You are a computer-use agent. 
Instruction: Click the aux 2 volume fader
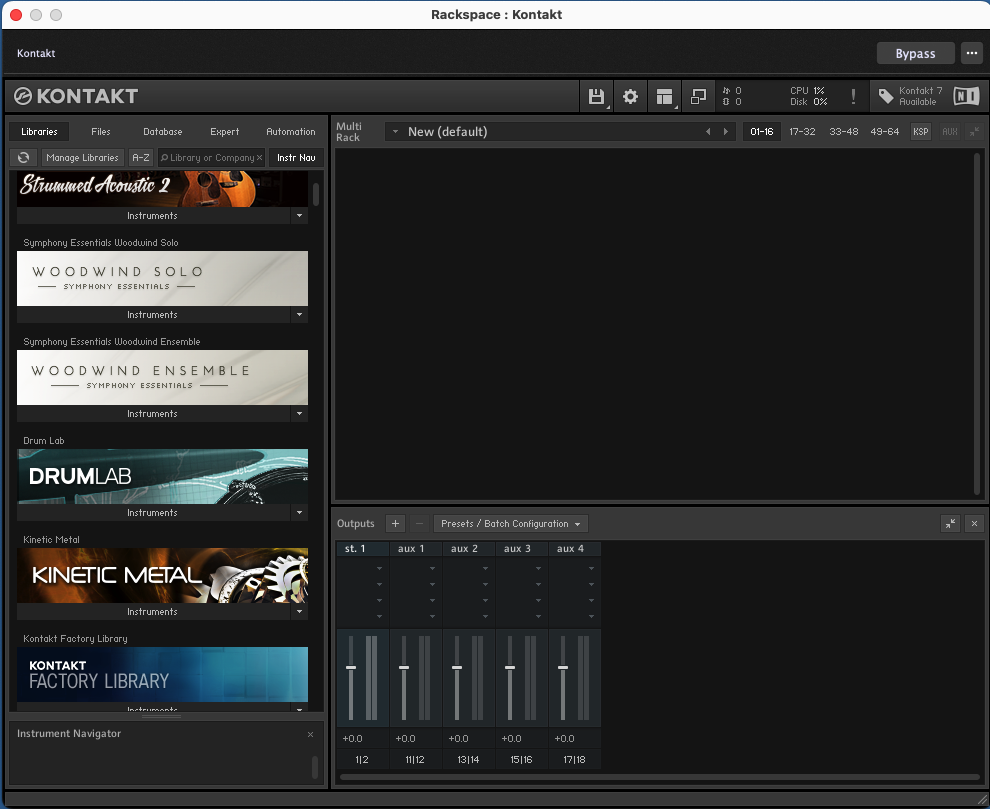[457, 668]
